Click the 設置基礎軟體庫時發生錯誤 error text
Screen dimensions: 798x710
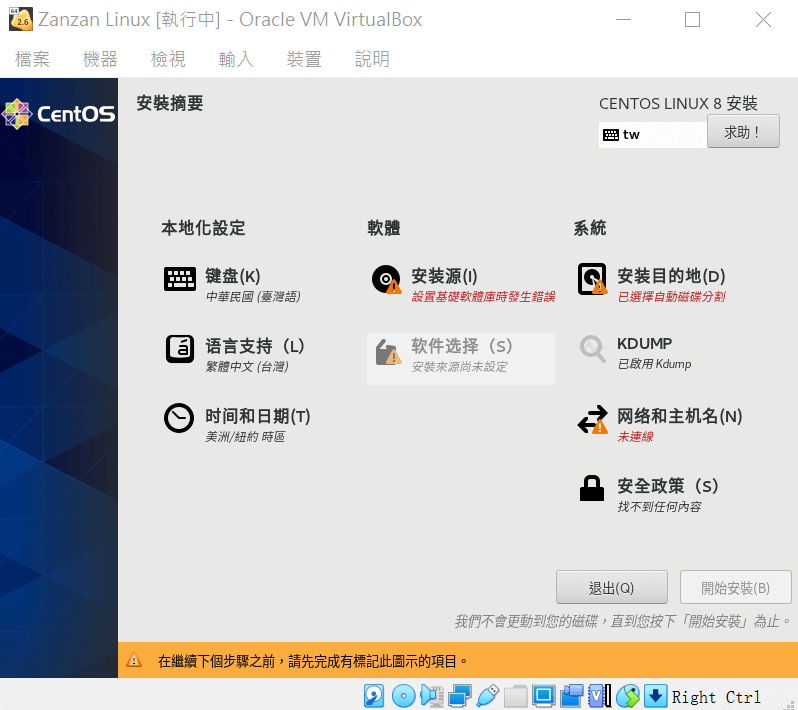(x=483, y=297)
